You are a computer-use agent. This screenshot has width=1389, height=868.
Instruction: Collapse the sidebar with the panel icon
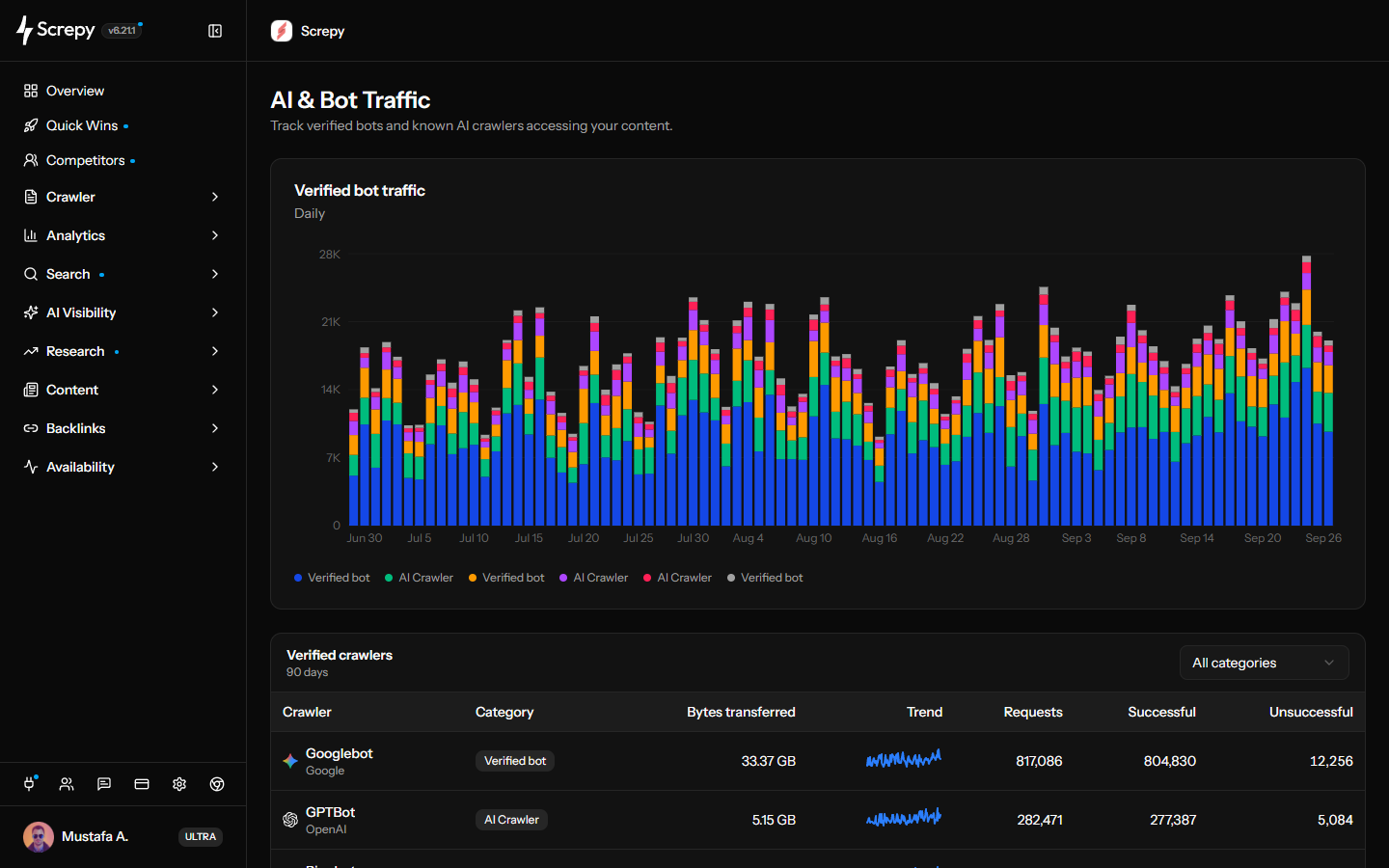click(x=215, y=31)
